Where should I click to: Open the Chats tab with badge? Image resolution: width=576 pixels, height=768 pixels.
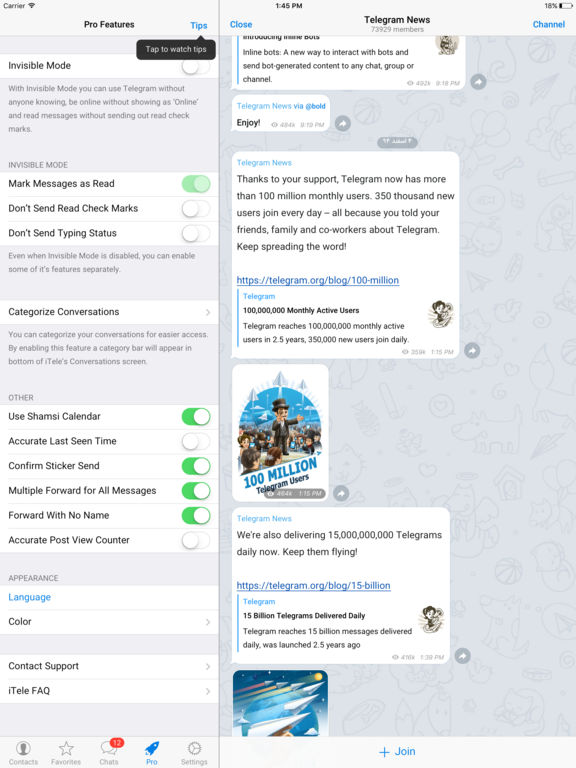[109, 752]
